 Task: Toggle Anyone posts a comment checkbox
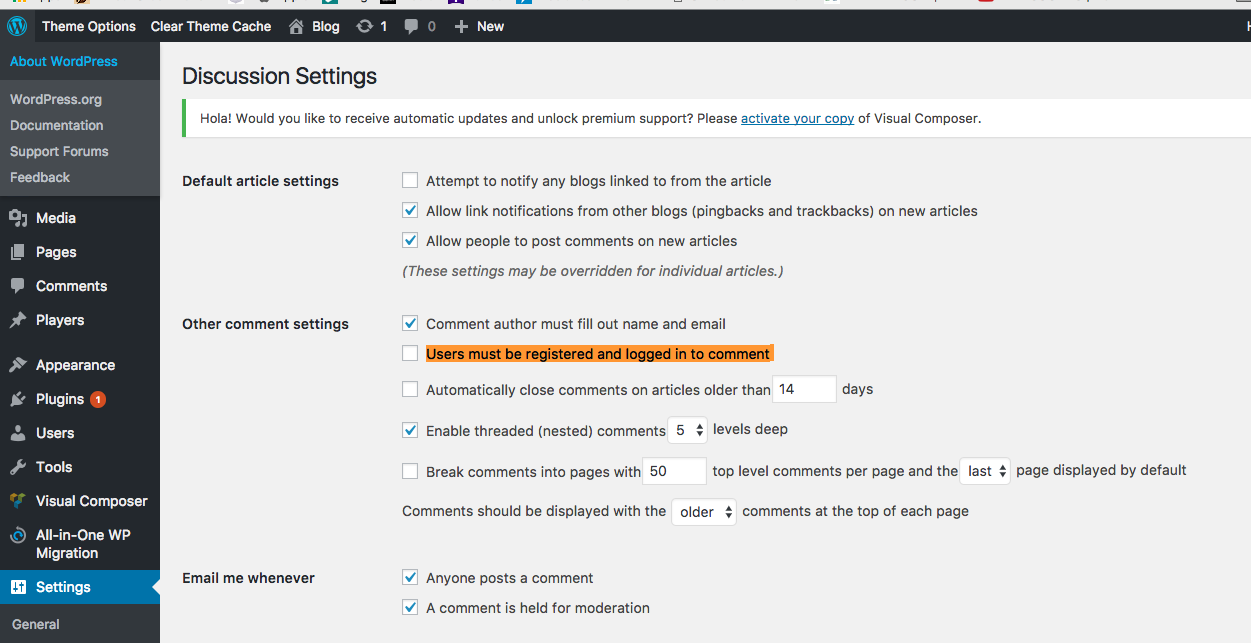pos(410,578)
